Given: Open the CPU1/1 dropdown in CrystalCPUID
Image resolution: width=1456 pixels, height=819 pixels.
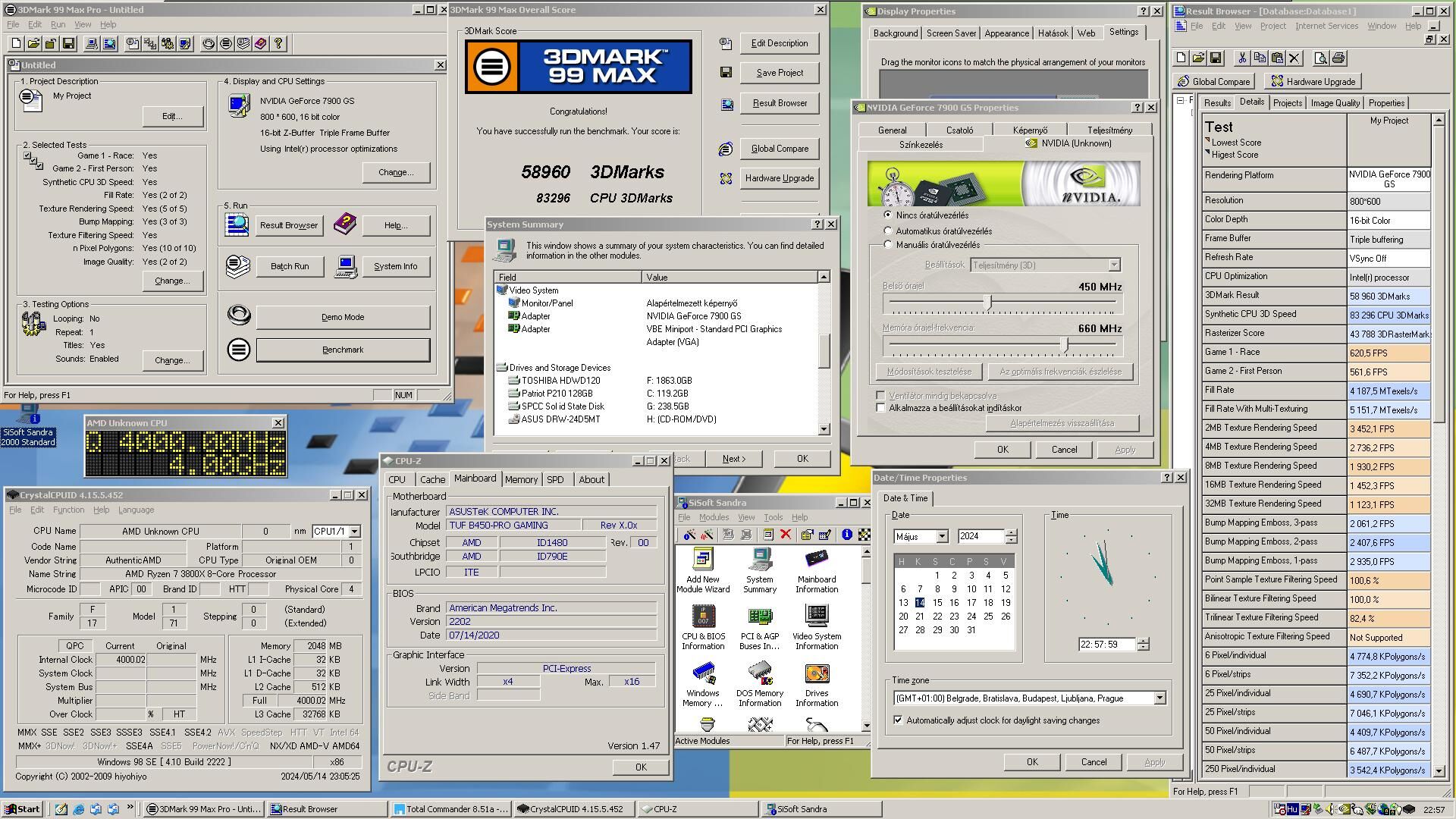Looking at the screenshot, I should pyautogui.click(x=354, y=532).
